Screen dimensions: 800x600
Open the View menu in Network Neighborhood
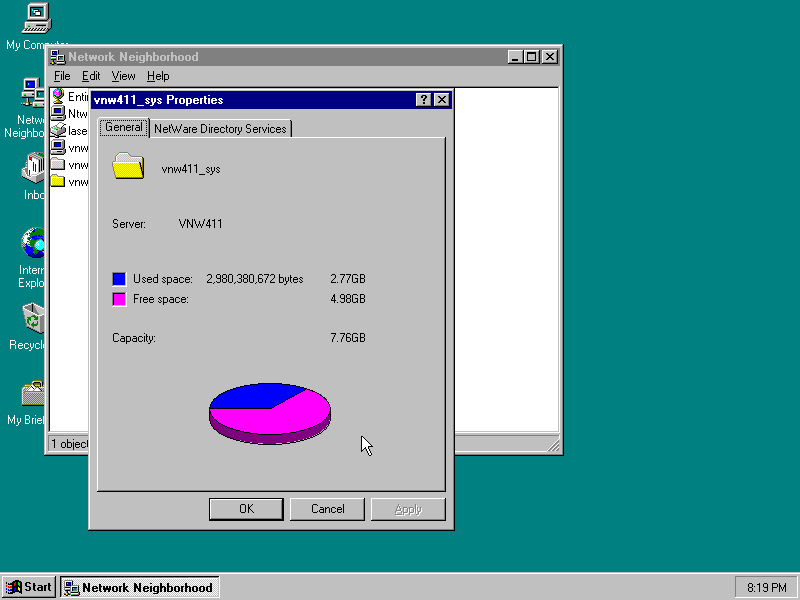[123, 77]
